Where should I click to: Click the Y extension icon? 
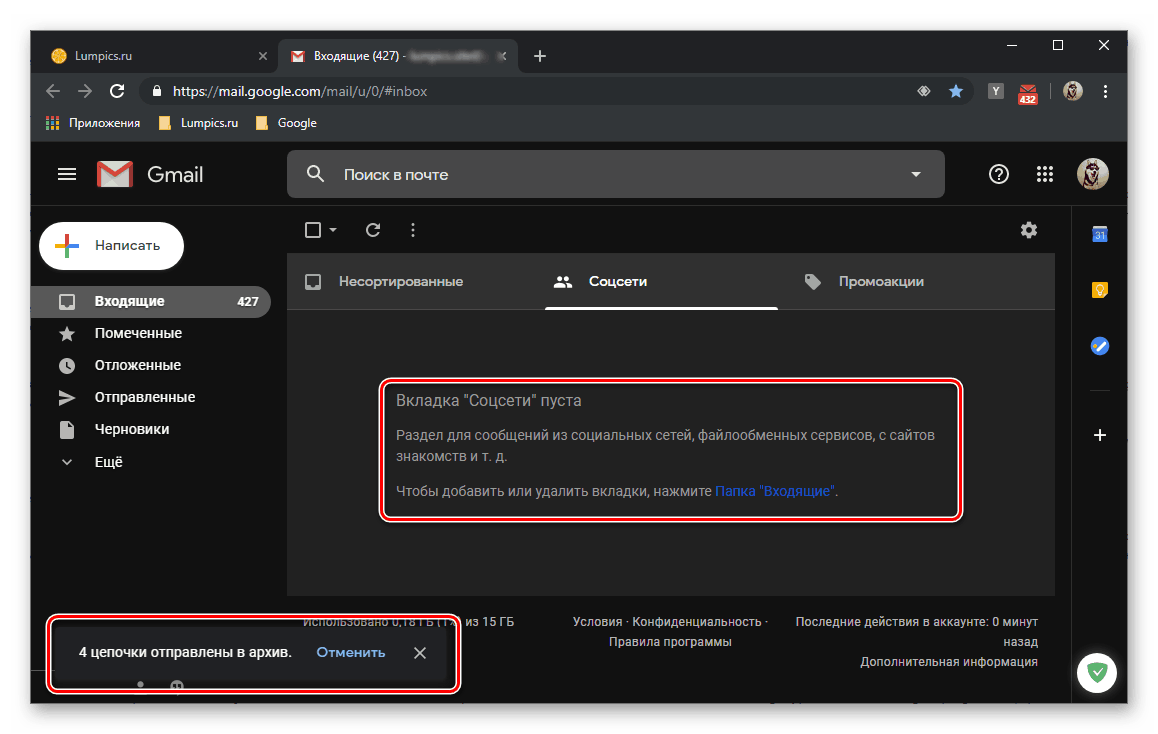(x=996, y=91)
